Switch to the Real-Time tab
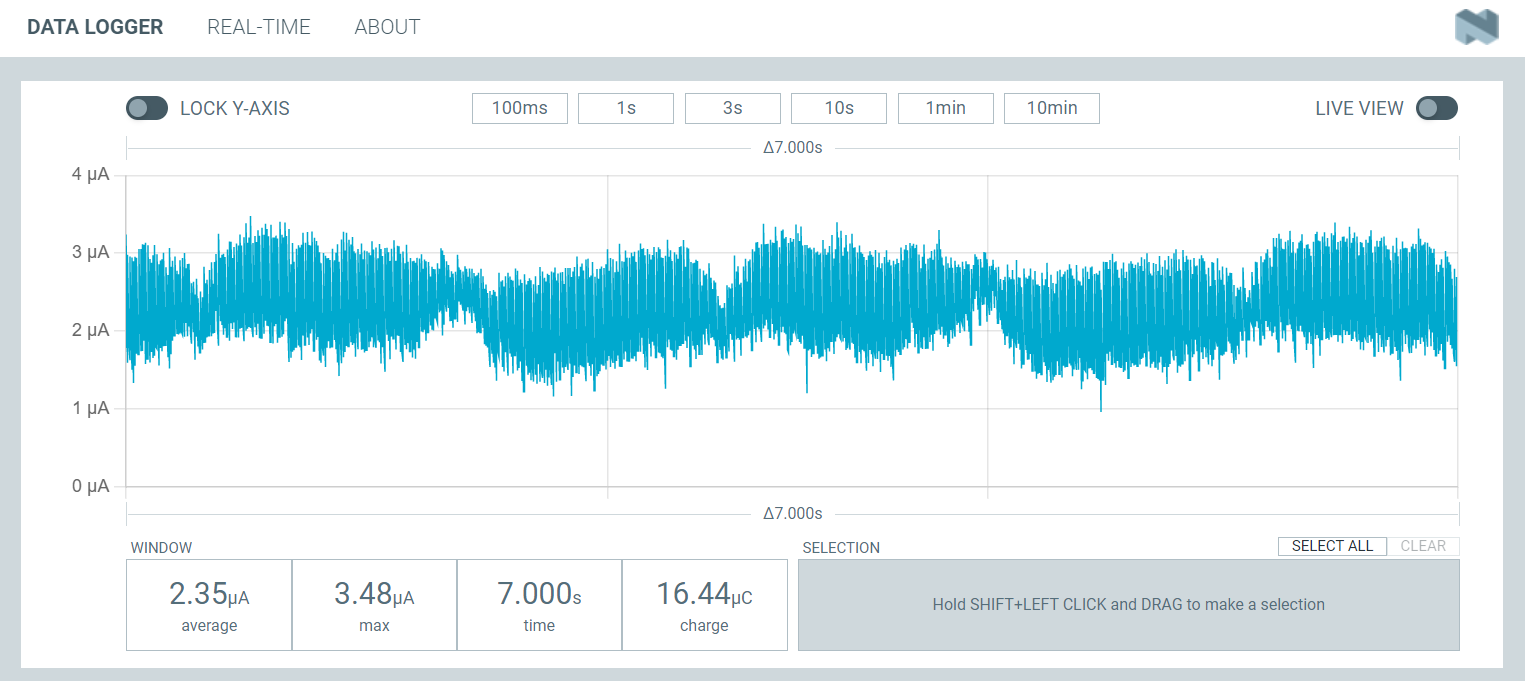The height and width of the screenshot is (681, 1525). (259, 27)
